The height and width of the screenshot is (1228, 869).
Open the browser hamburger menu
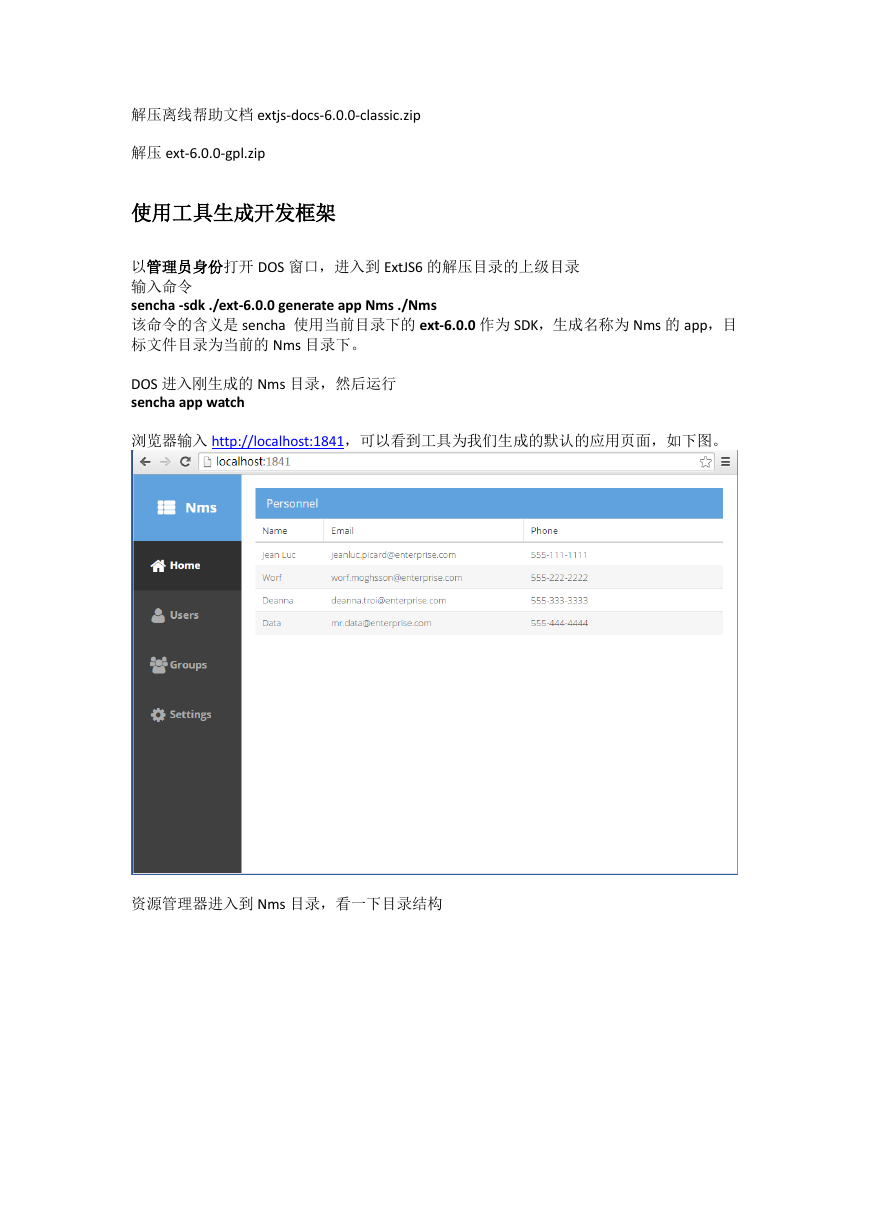726,461
